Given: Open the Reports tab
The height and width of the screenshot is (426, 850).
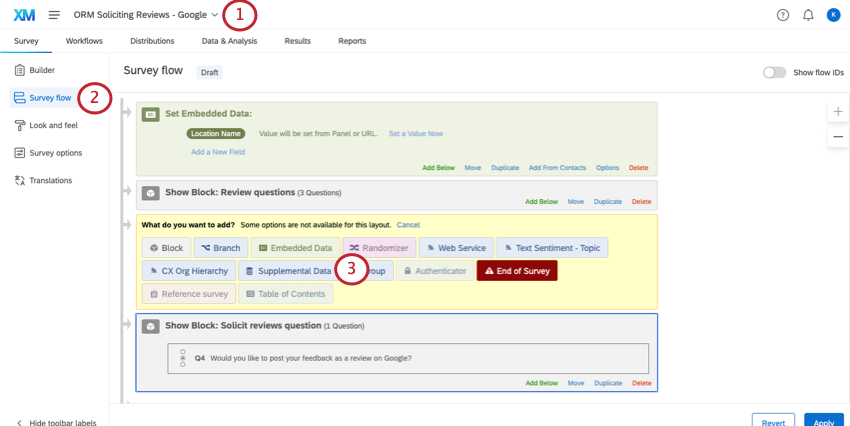Looking at the screenshot, I should pyautogui.click(x=352, y=41).
